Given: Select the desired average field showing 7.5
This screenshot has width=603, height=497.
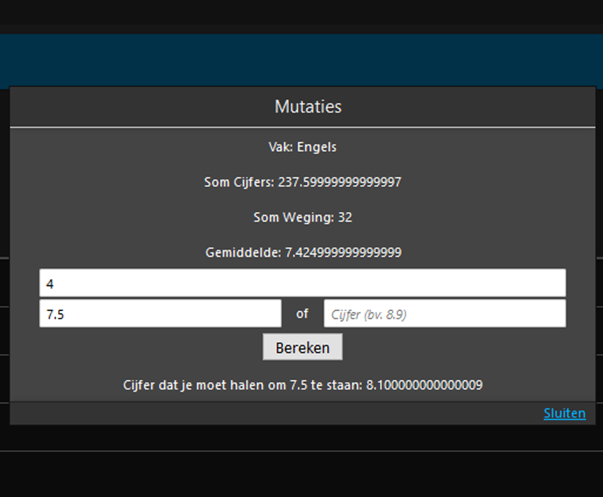Looking at the screenshot, I should (160, 314).
